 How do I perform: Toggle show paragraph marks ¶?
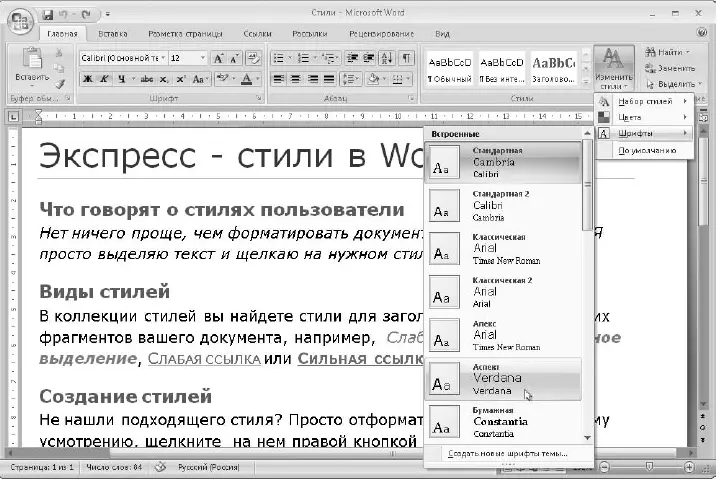pyautogui.click(x=406, y=58)
